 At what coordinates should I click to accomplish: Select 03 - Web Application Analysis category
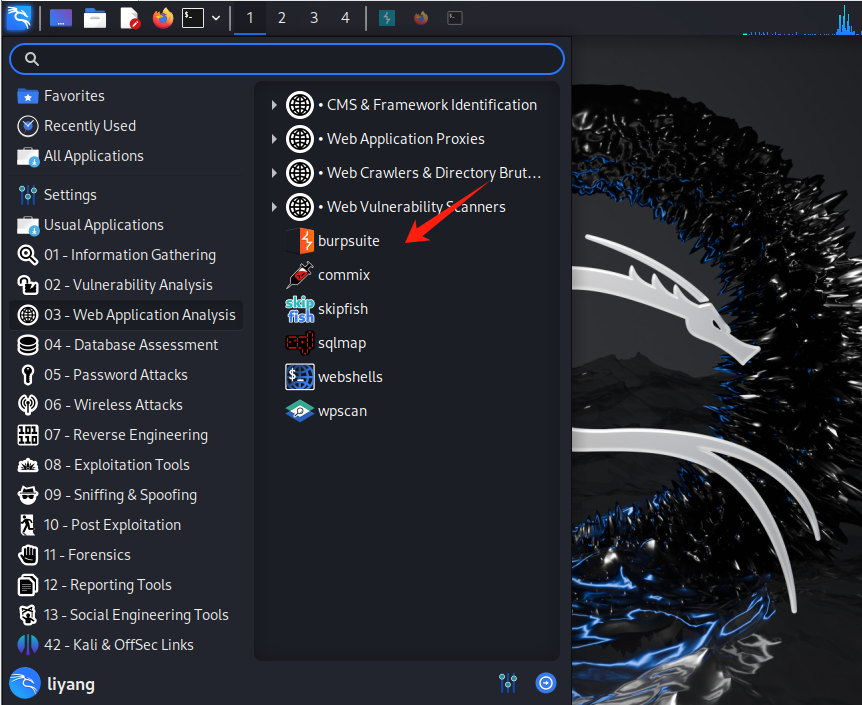coord(126,315)
